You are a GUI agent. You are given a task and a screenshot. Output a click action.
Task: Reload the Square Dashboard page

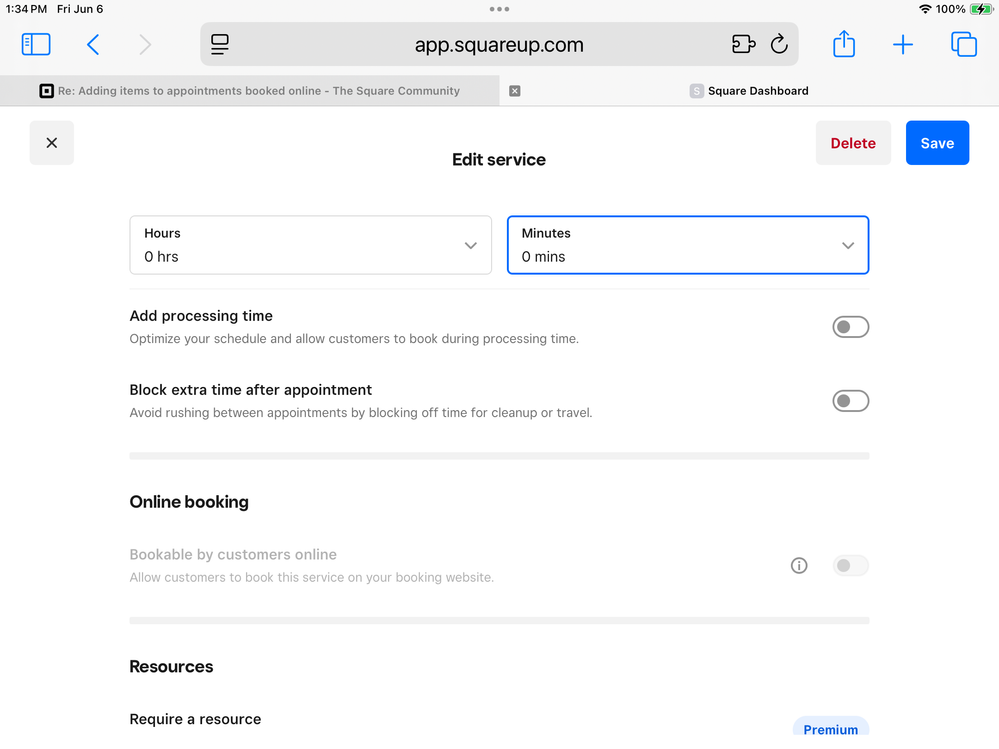point(779,44)
